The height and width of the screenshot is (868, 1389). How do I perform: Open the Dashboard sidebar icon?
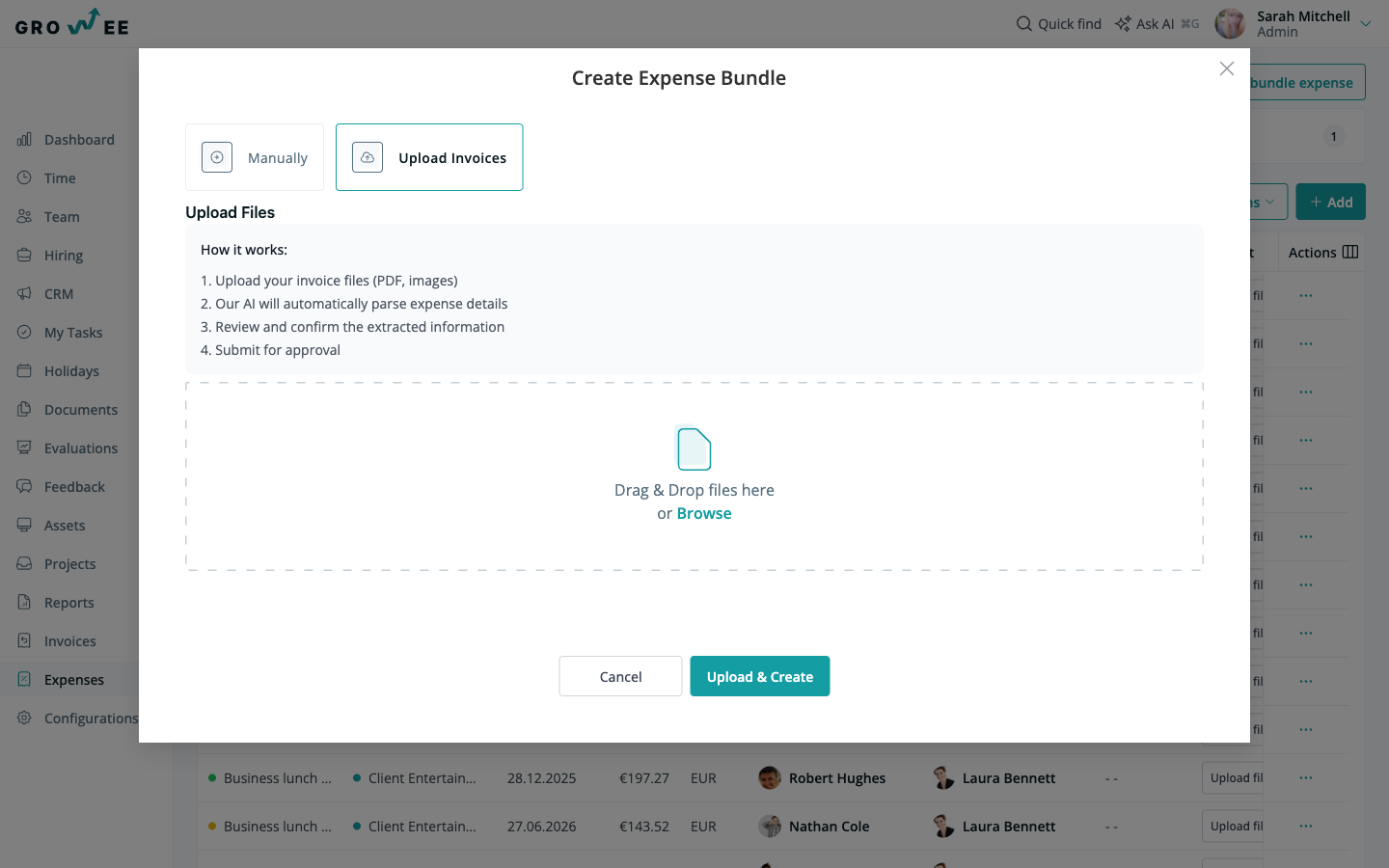24,140
